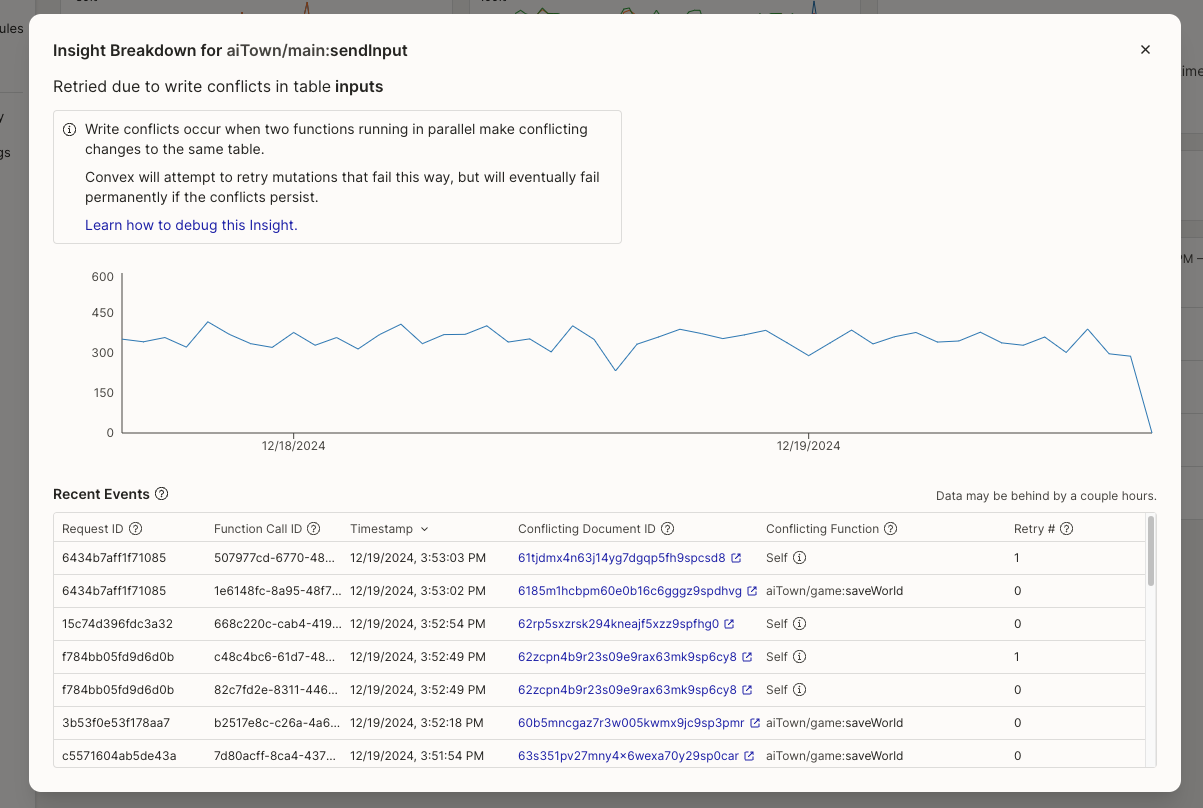Open document 62rp5sxzrsk294kneajf5xzz9spfhg0

point(618,624)
